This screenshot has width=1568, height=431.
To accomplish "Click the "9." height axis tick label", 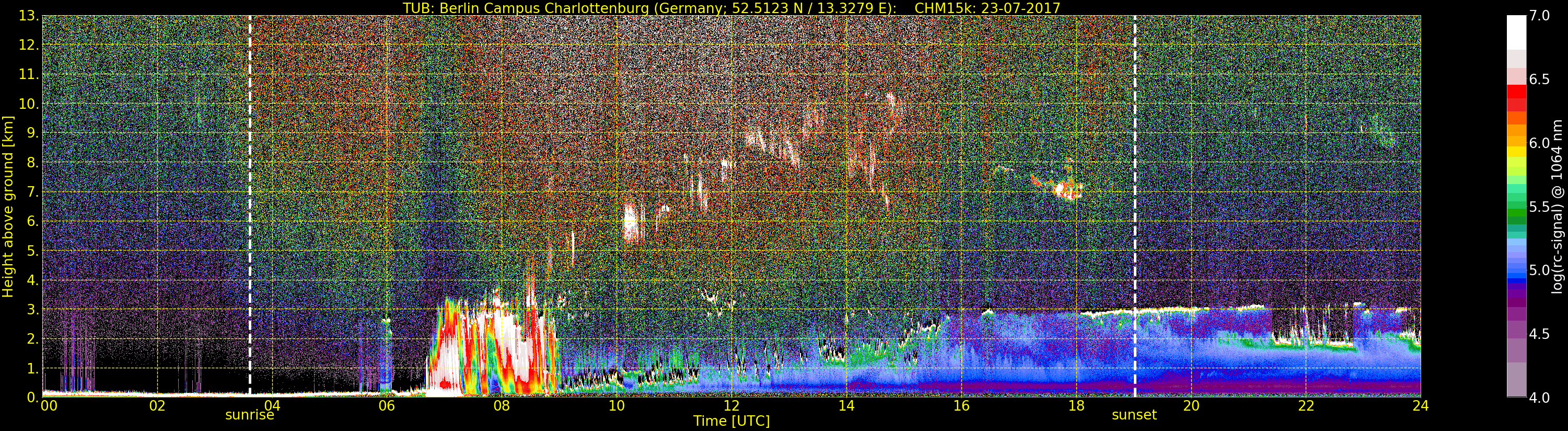I will pos(33,133).
